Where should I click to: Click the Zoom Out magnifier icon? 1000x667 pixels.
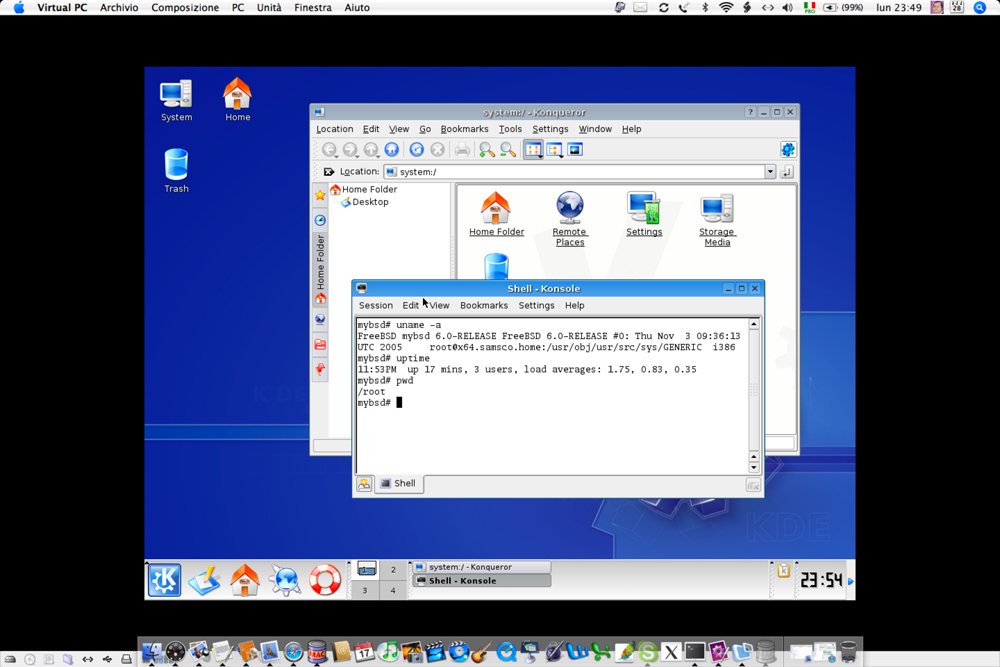coord(508,150)
